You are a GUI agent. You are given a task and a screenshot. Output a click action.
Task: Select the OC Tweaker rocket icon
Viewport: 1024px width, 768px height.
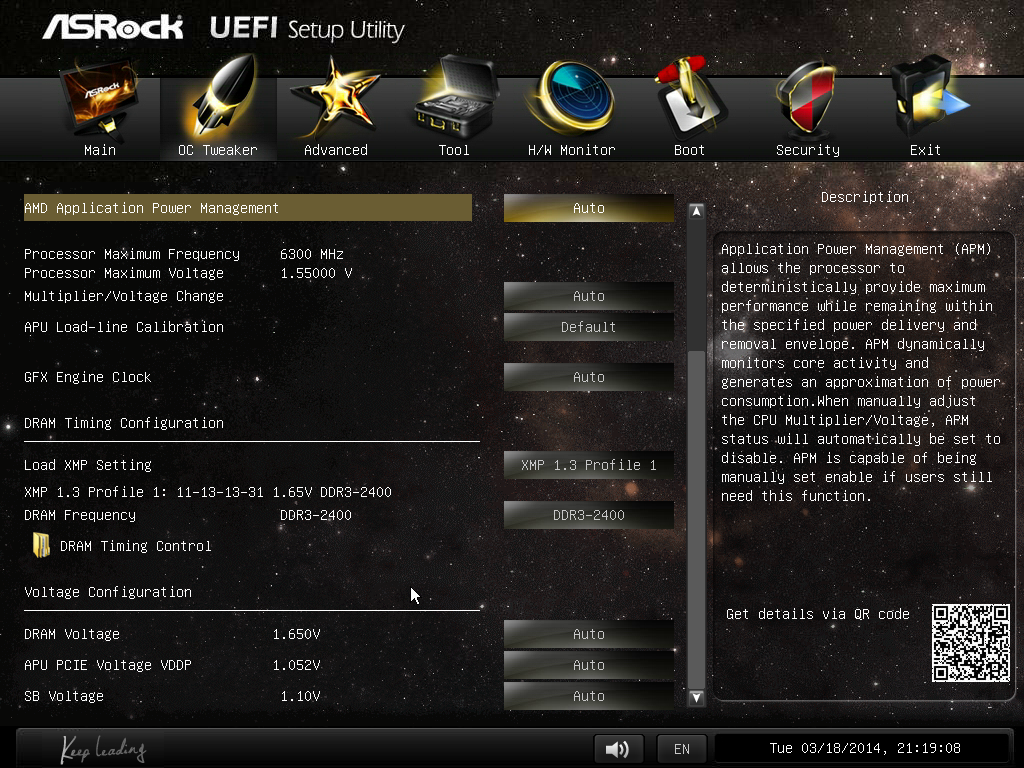(x=222, y=97)
